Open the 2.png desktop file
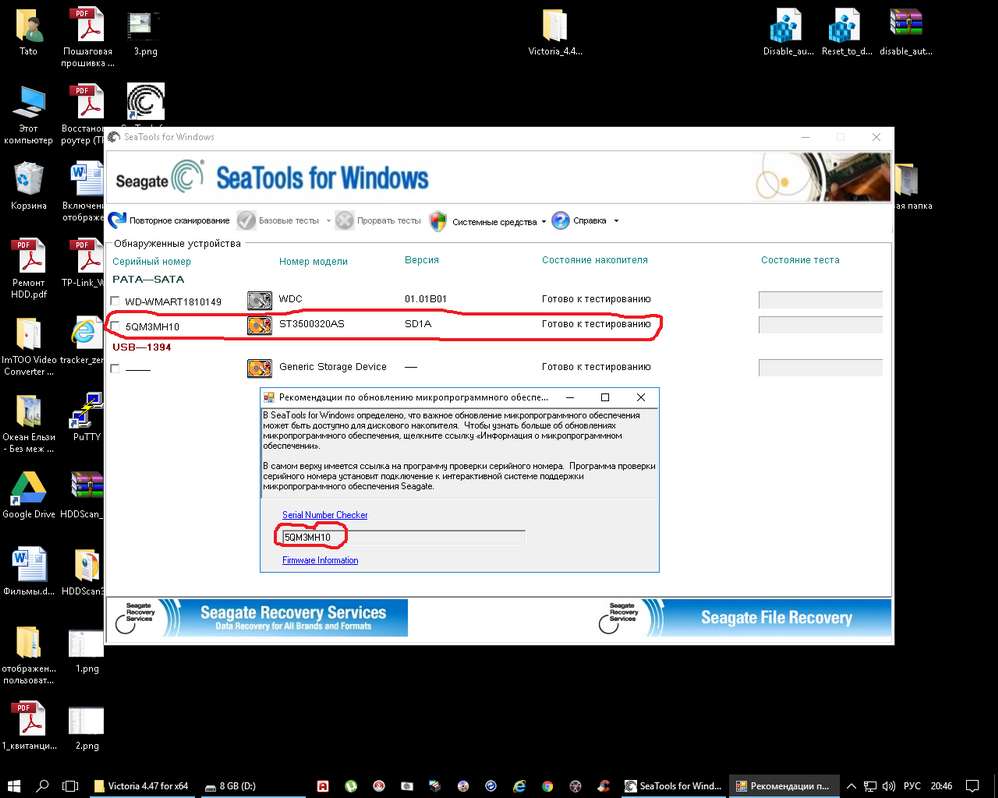Image resolution: width=998 pixels, height=798 pixels. 87,727
